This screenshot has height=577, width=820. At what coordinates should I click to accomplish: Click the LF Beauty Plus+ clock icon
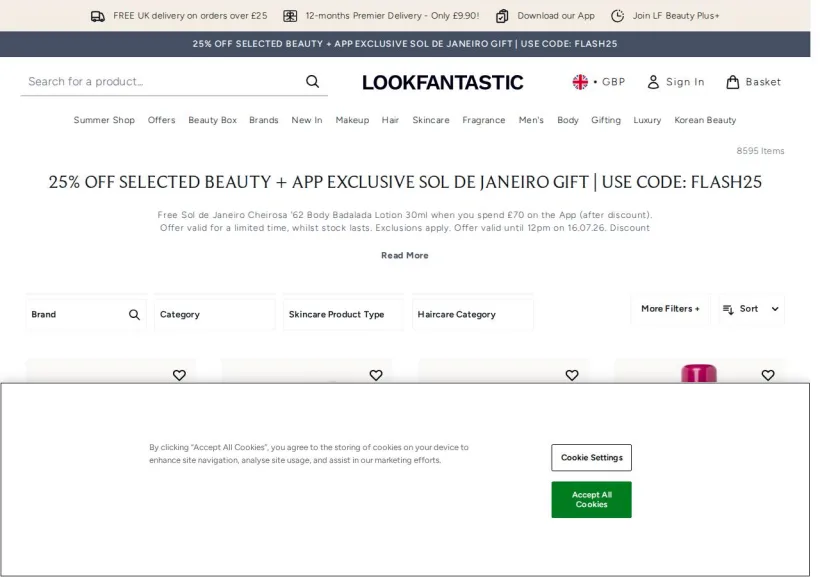618,16
